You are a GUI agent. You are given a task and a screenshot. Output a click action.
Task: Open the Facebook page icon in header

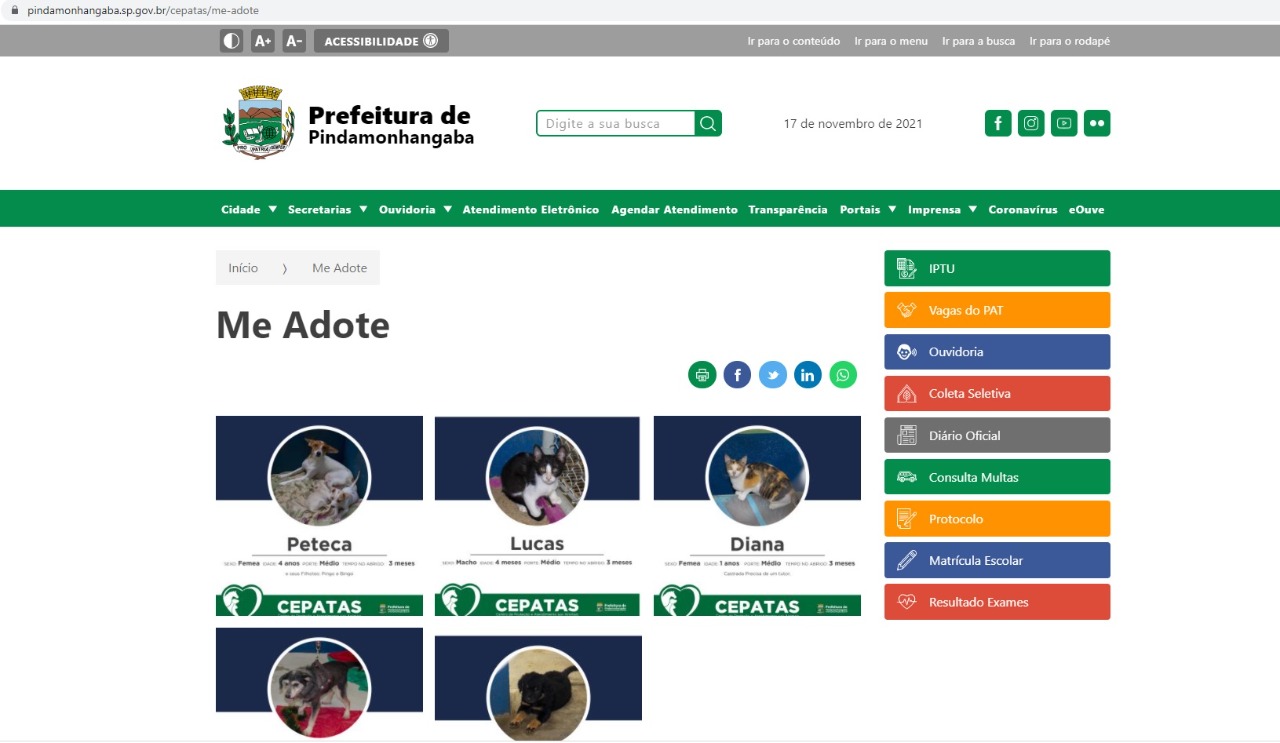998,124
